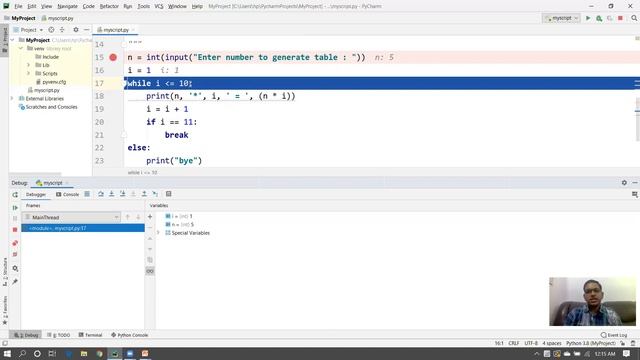Image resolution: width=640 pixels, height=360 pixels.
Task: Open the Event Log
Action: [613, 335]
